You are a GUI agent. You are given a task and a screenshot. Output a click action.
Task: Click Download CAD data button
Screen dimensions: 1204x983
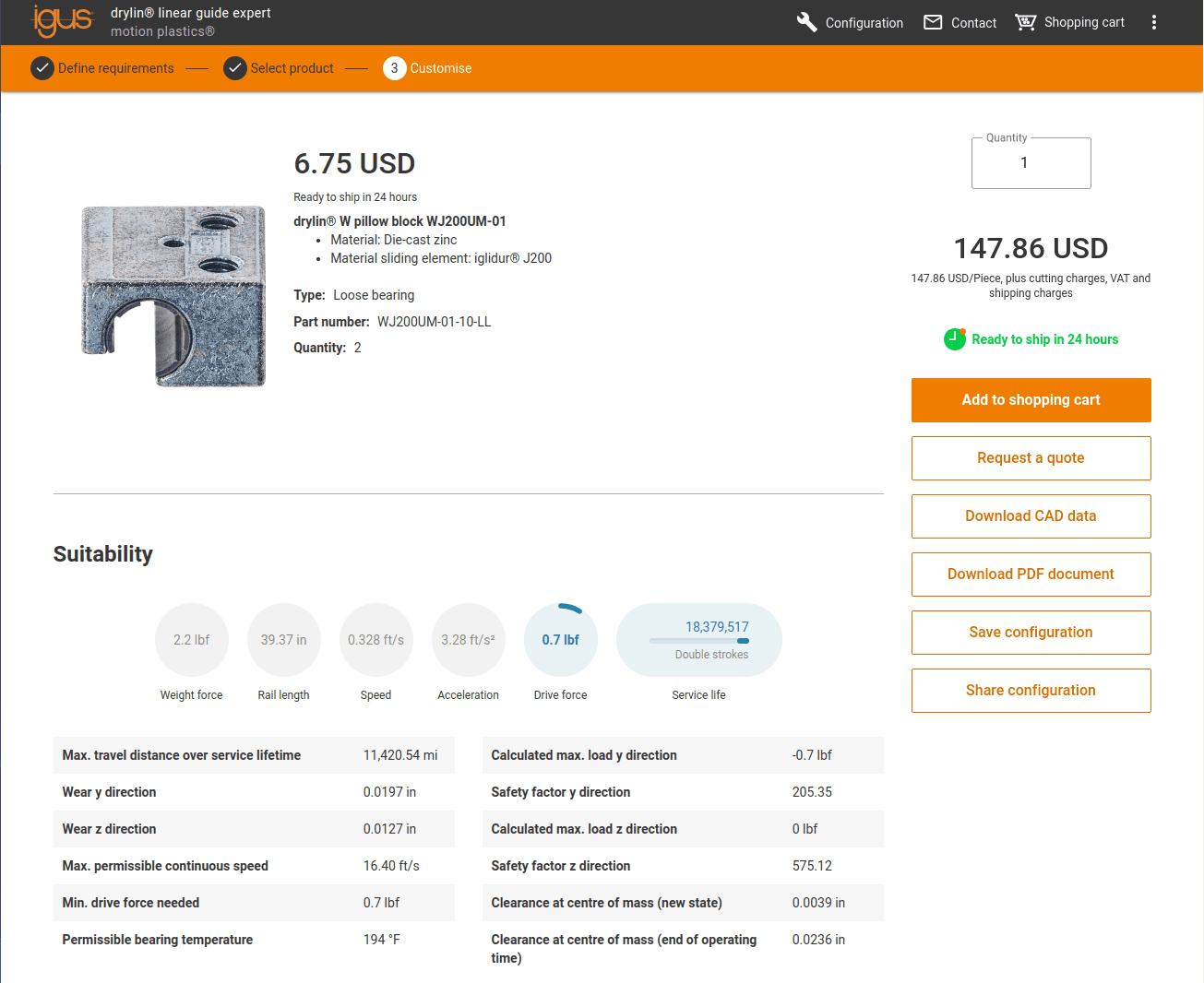click(1031, 516)
